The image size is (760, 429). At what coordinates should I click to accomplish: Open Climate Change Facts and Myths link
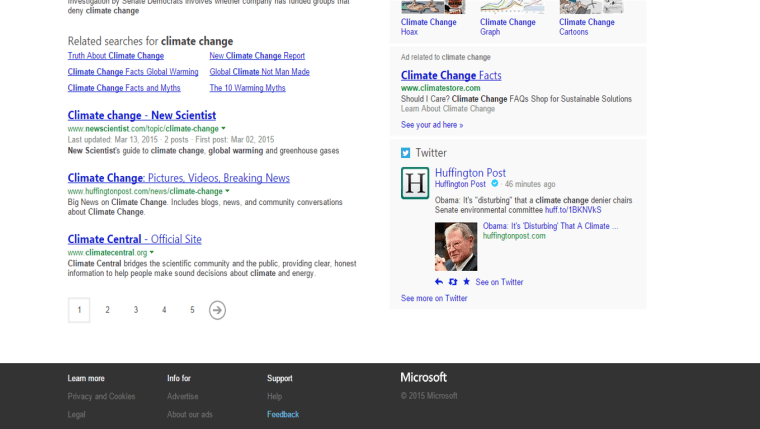[x=124, y=88]
